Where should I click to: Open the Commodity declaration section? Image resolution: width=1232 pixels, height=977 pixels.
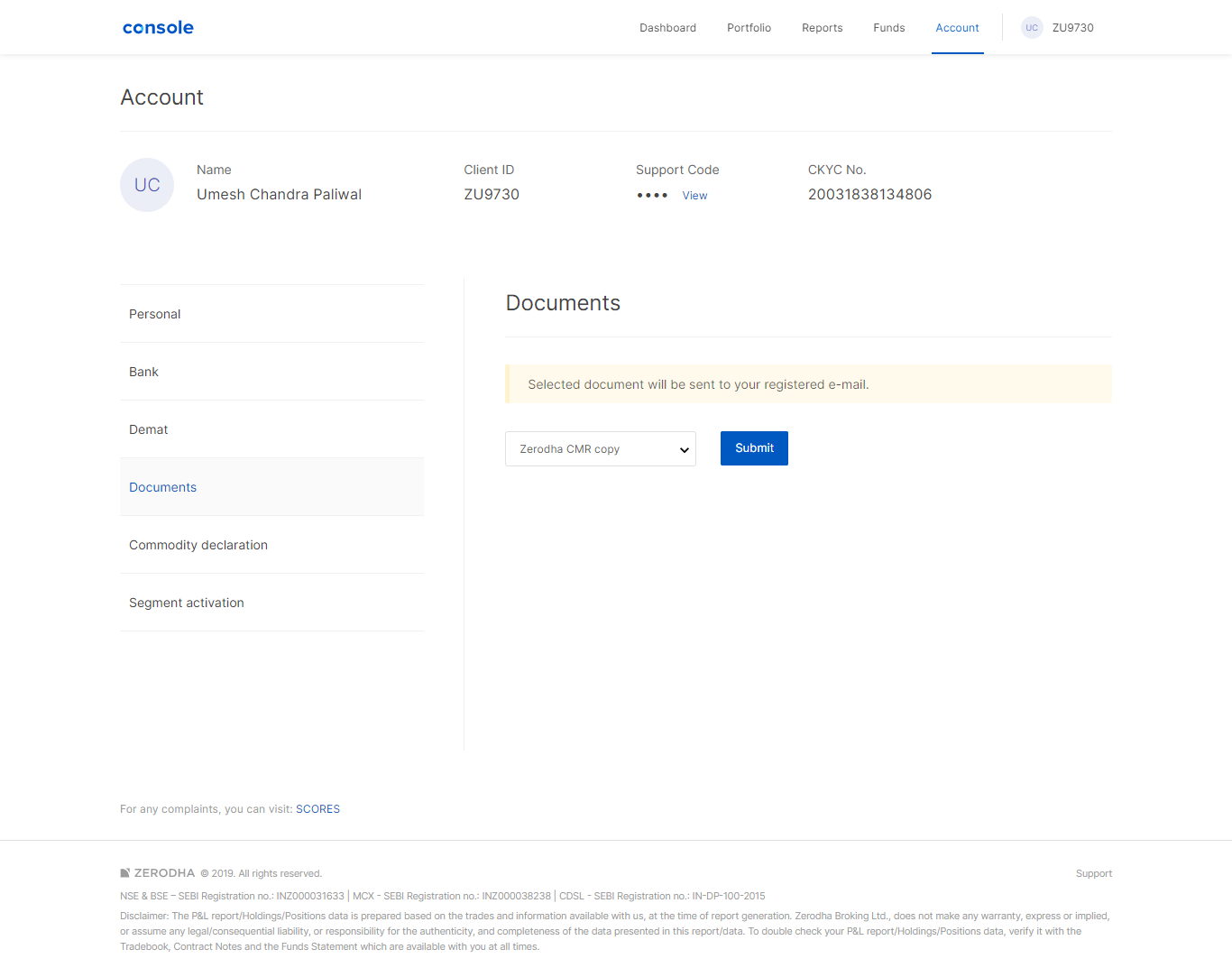point(198,544)
